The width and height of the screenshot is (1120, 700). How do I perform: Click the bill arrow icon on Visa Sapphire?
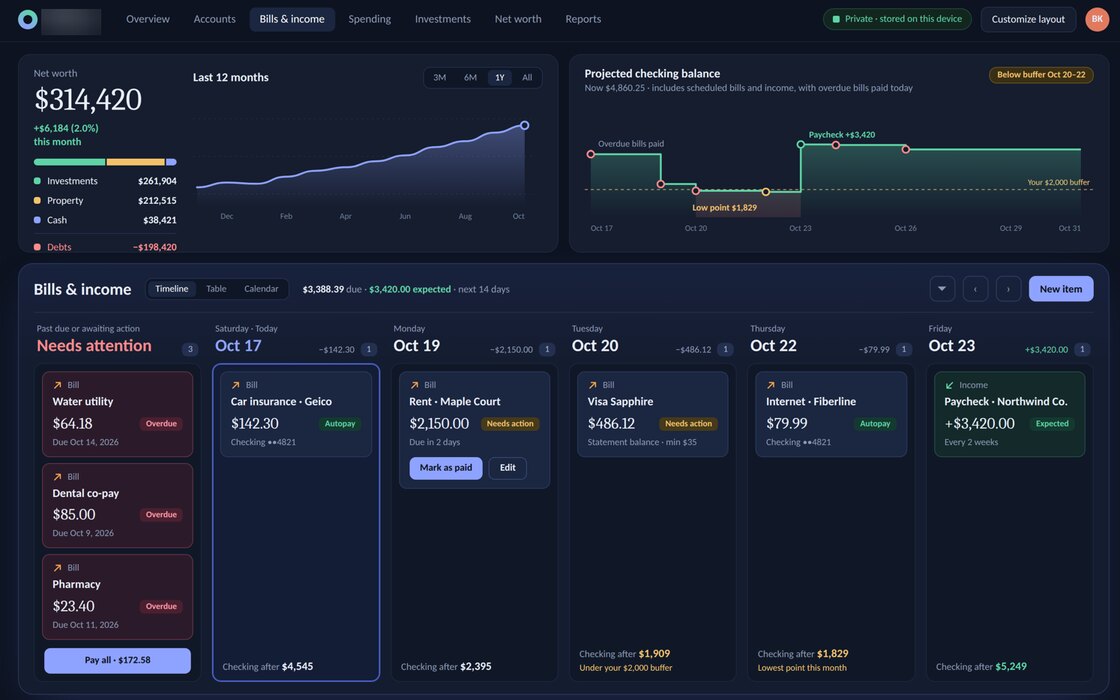[x=592, y=385]
